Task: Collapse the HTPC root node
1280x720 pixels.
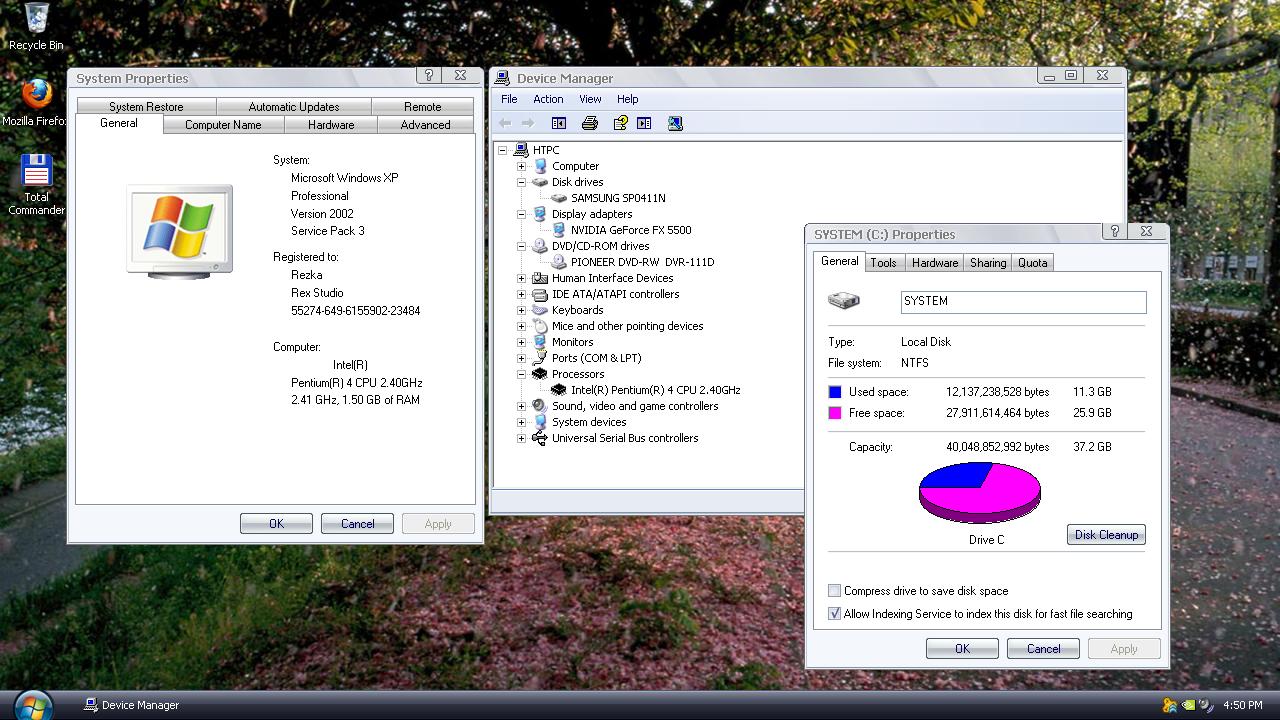Action: pyautogui.click(x=503, y=150)
